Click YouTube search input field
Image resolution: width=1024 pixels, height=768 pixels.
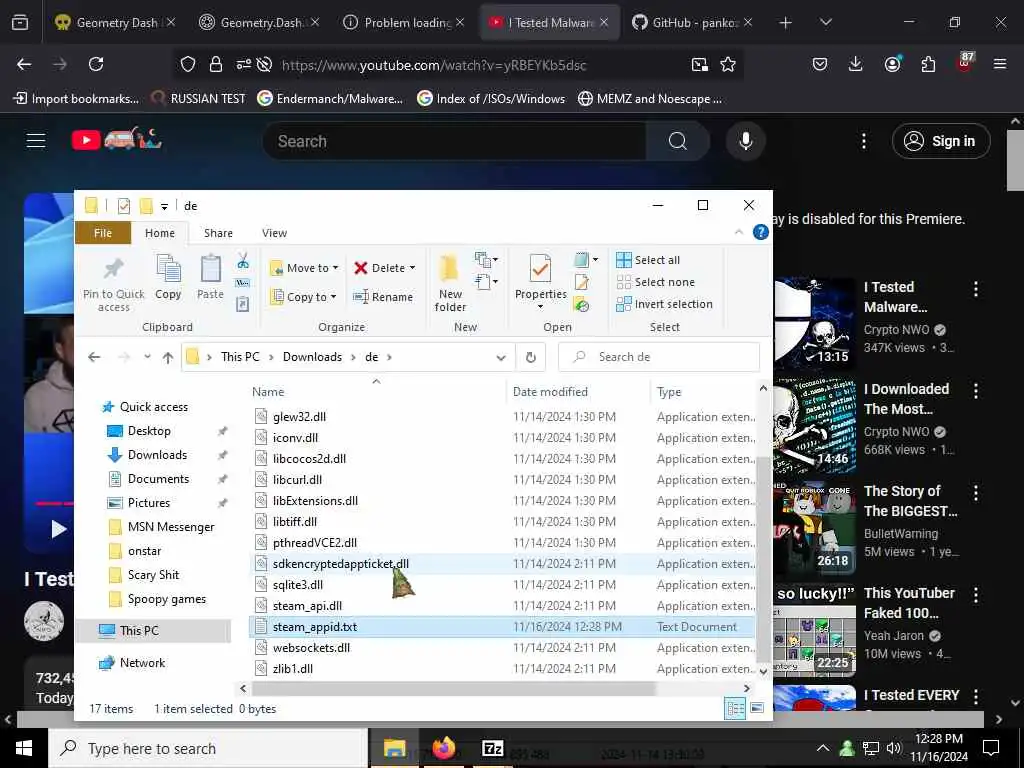pyautogui.click(x=454, y=141)
